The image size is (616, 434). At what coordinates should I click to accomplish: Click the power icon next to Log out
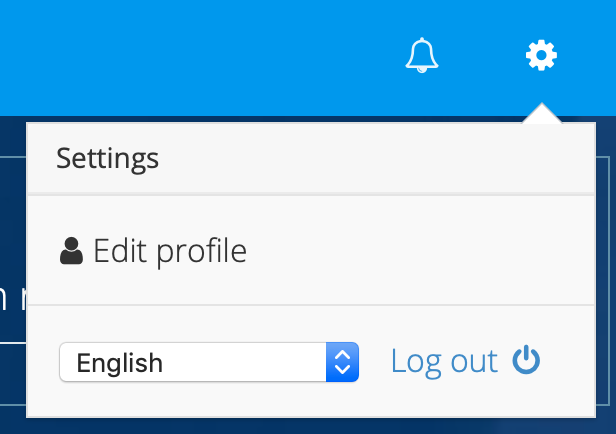(526, 360)
